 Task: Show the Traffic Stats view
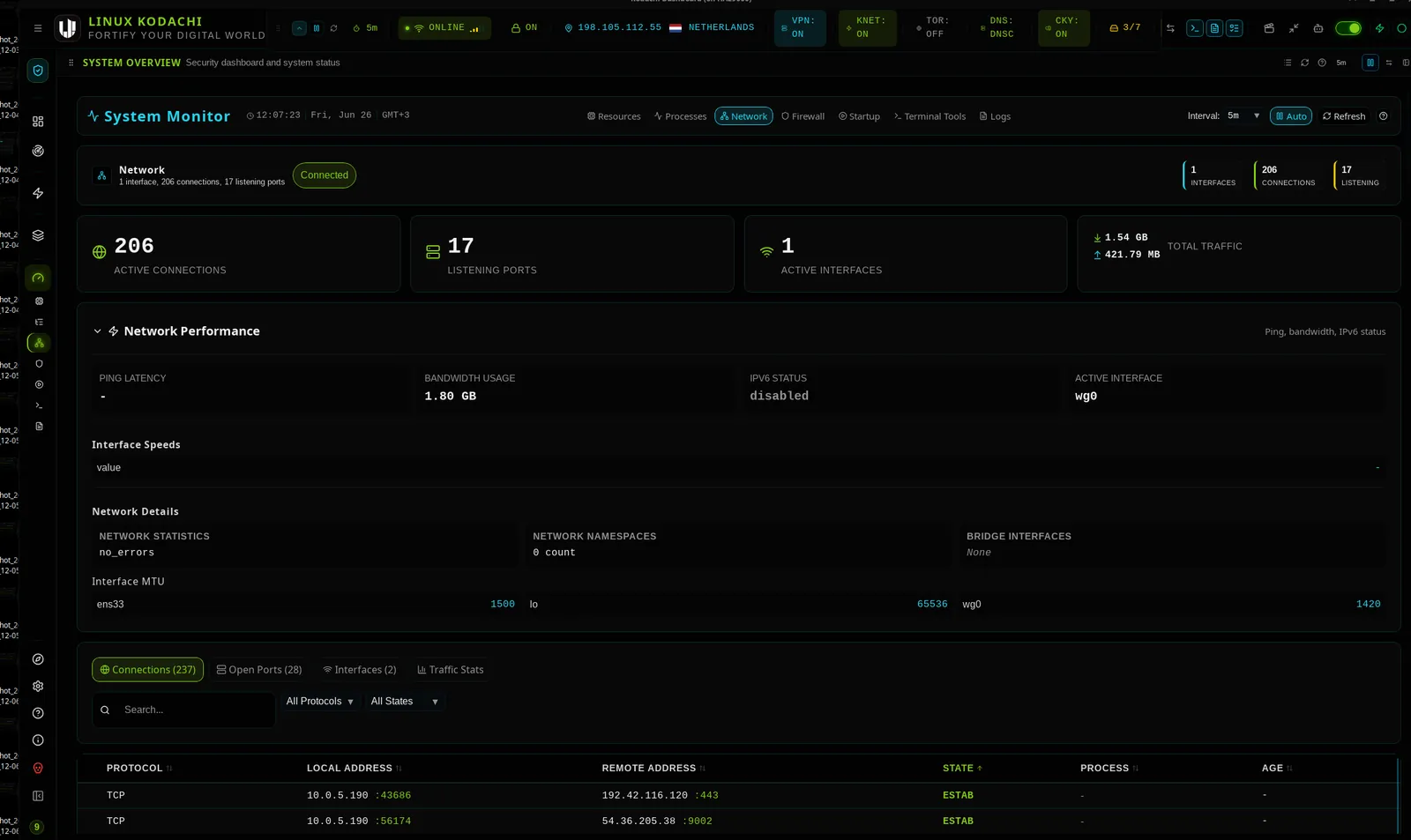(451, 670)
